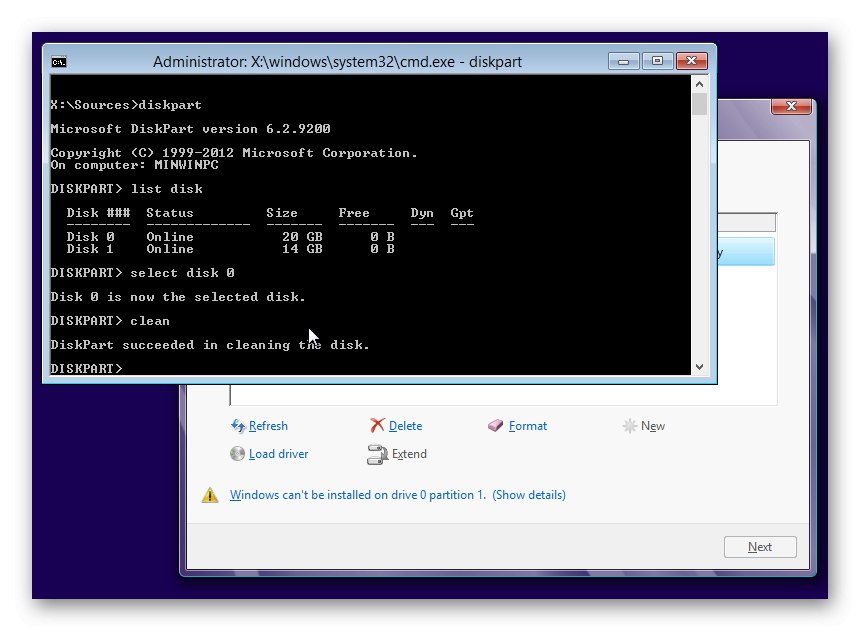Click the '14 GB' size value
The height and width of the screenshot is (631, 860).
click(x=302, y=249)
